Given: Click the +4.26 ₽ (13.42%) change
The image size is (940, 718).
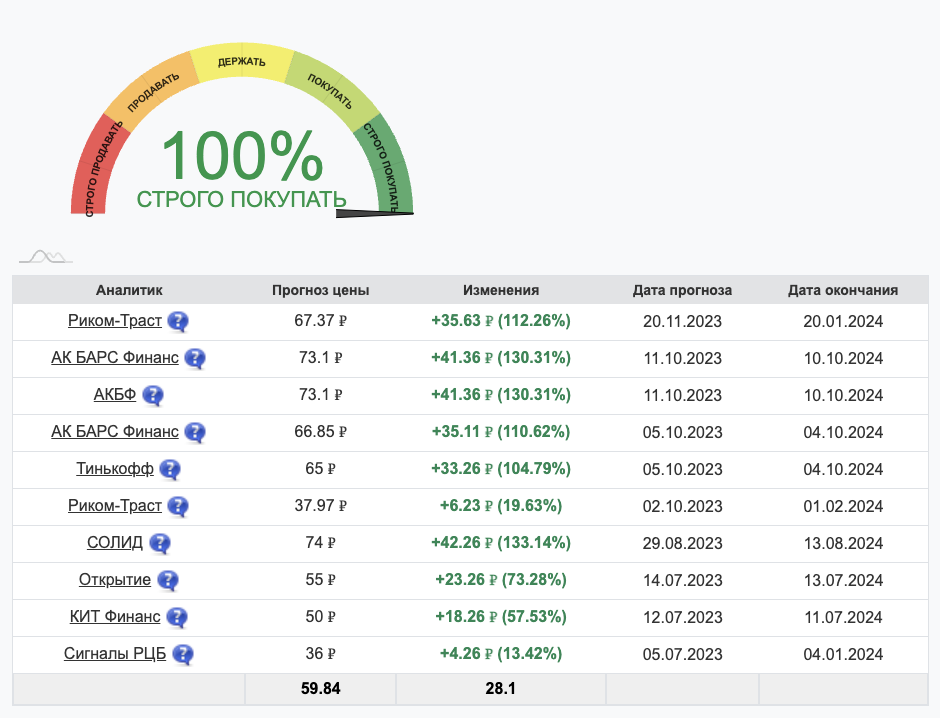Looking at the screenshot, I should pyautogui.click(x=501, y=653).
